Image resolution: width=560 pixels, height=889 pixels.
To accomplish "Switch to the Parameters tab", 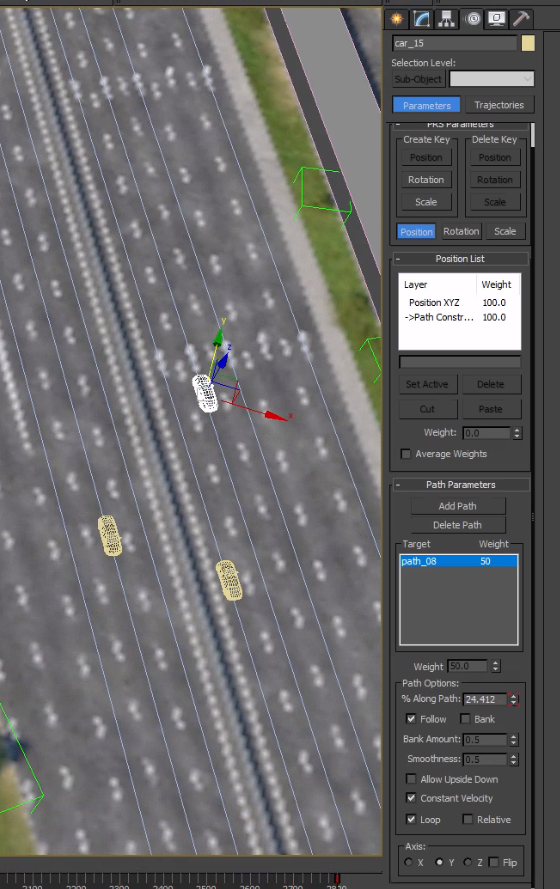I will (x=427, y=105).
